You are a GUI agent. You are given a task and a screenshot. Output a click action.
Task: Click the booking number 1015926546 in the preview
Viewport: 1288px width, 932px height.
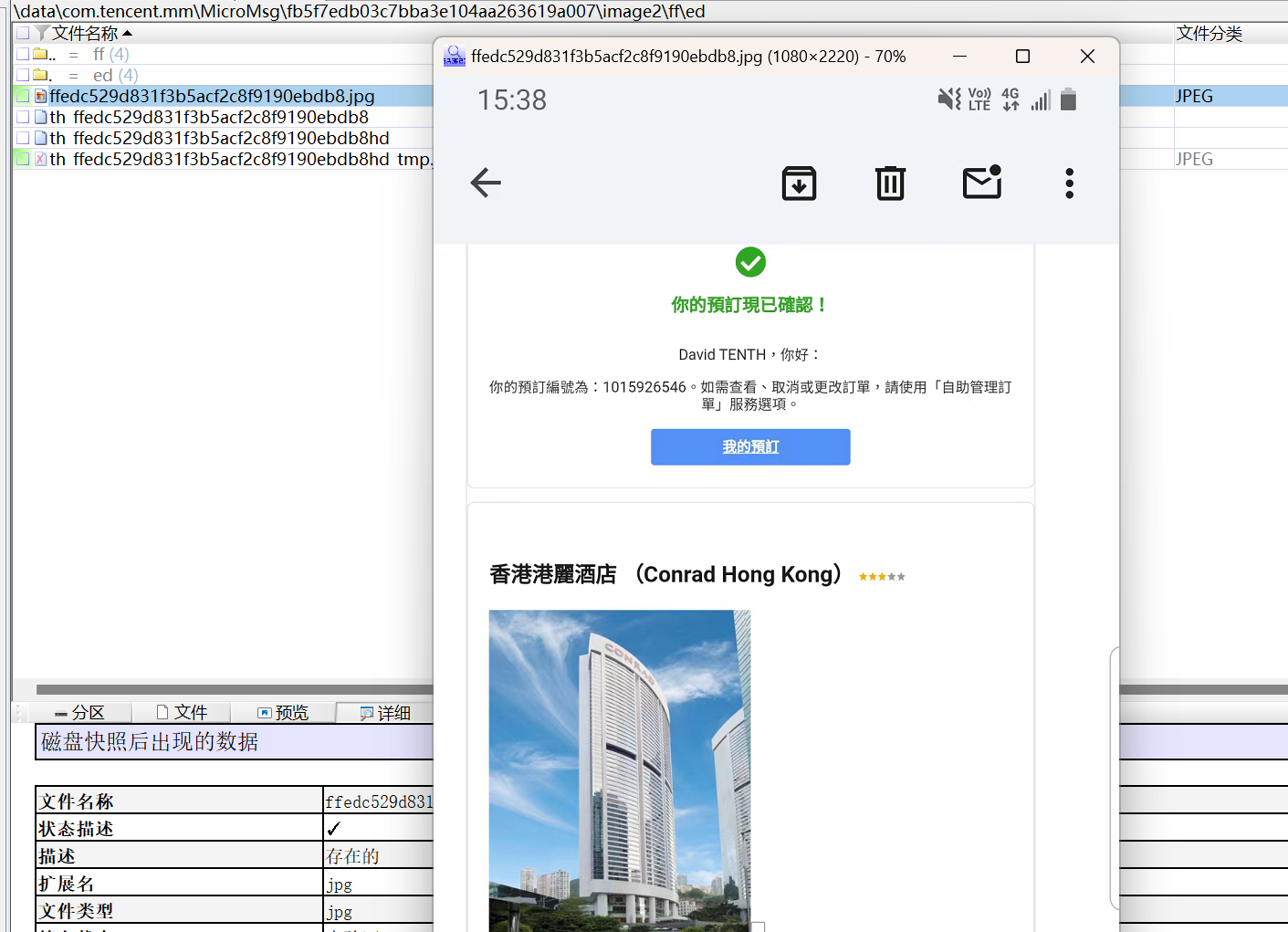click(x=644, y=387)
